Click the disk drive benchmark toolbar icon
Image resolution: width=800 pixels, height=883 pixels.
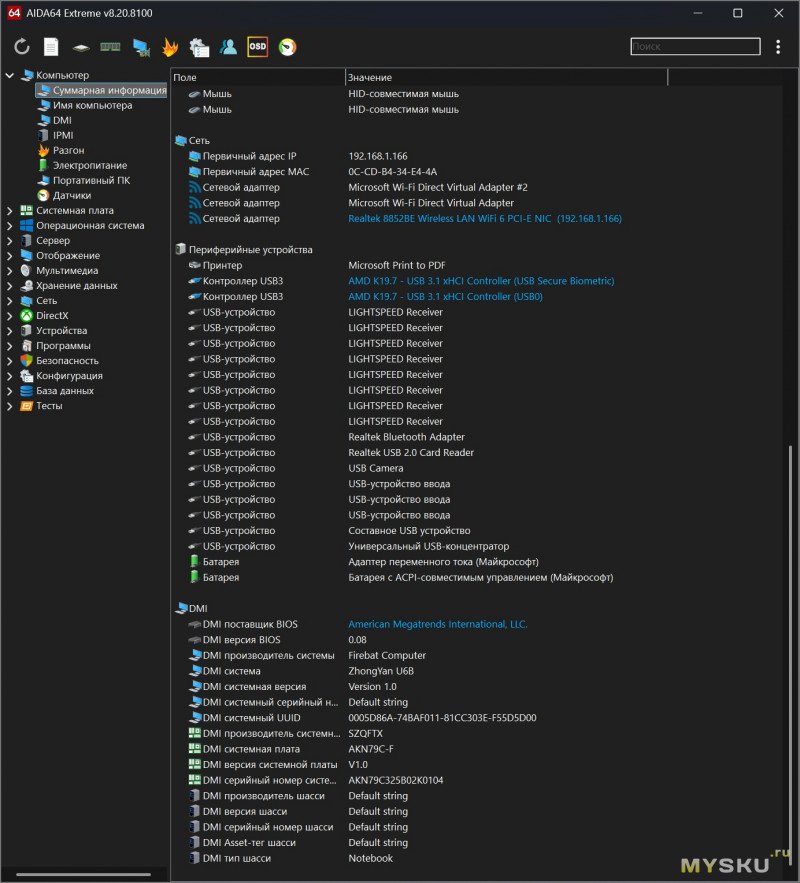click(81, 47)
